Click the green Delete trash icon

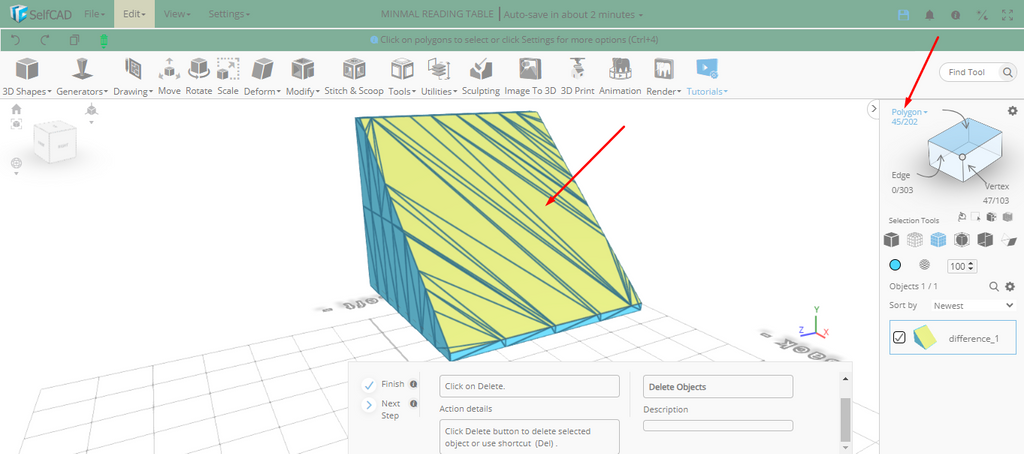[x=103, y=41]
